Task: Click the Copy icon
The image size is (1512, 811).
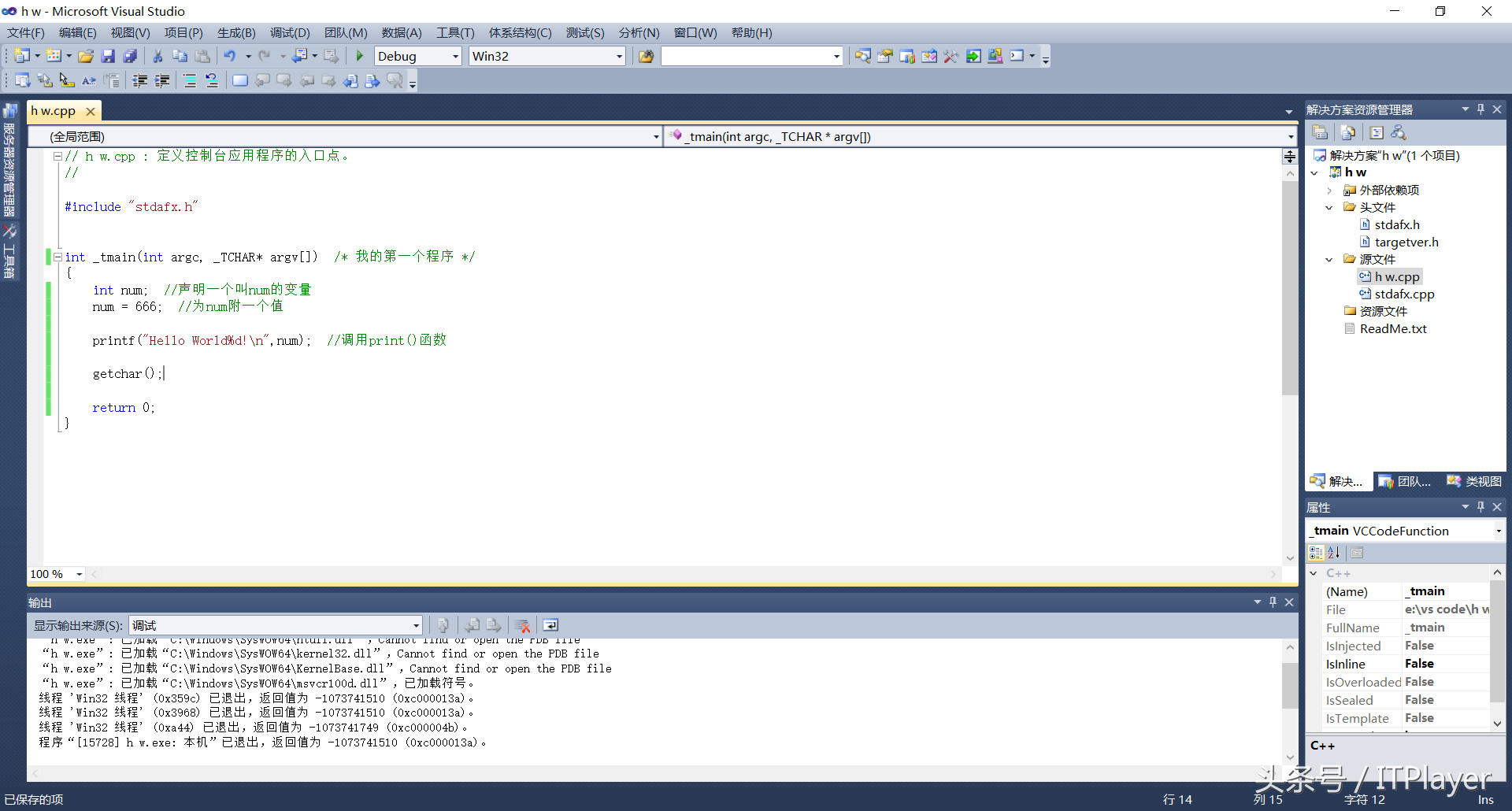Action: (180, 56)
